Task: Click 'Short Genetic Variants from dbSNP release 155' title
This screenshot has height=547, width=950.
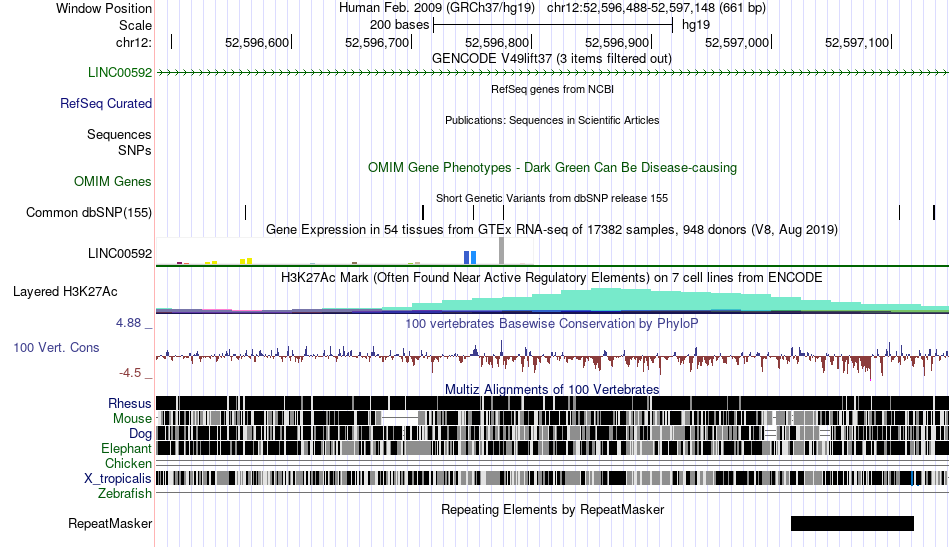Action: tap(552, 198)
